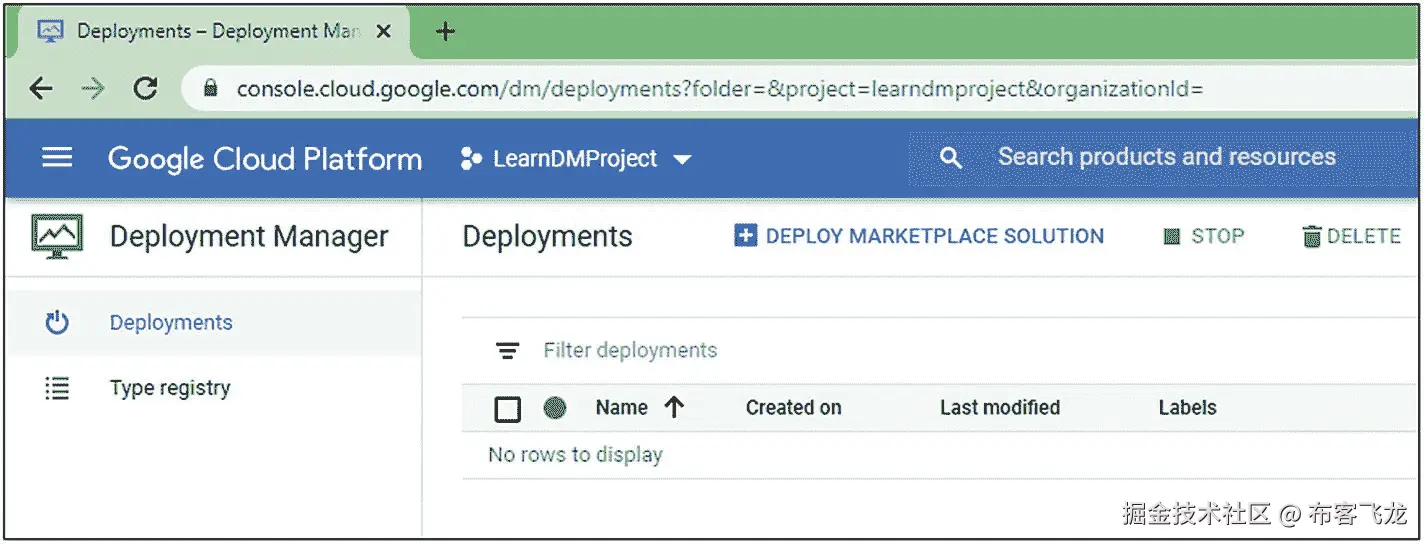Click the status circle column icon
1425x545 pixels.
click(555, 408)
